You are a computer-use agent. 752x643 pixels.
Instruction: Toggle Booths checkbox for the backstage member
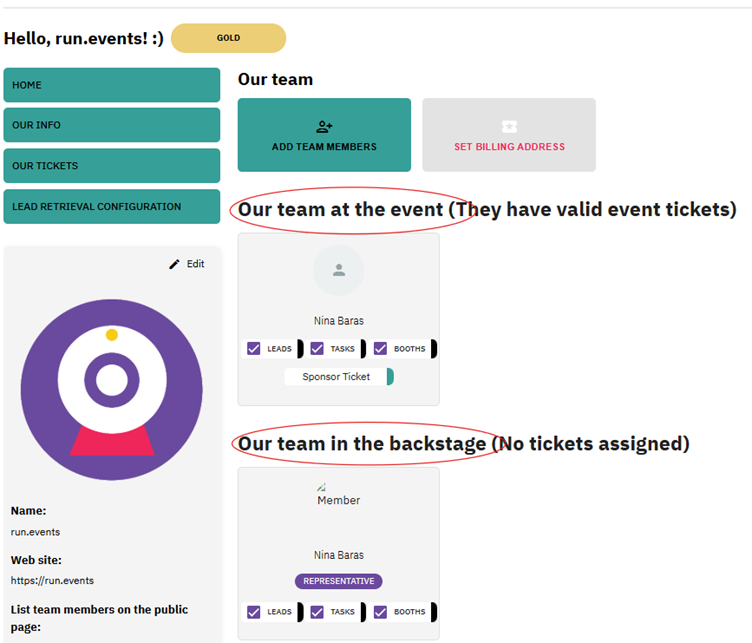point(381,612)
